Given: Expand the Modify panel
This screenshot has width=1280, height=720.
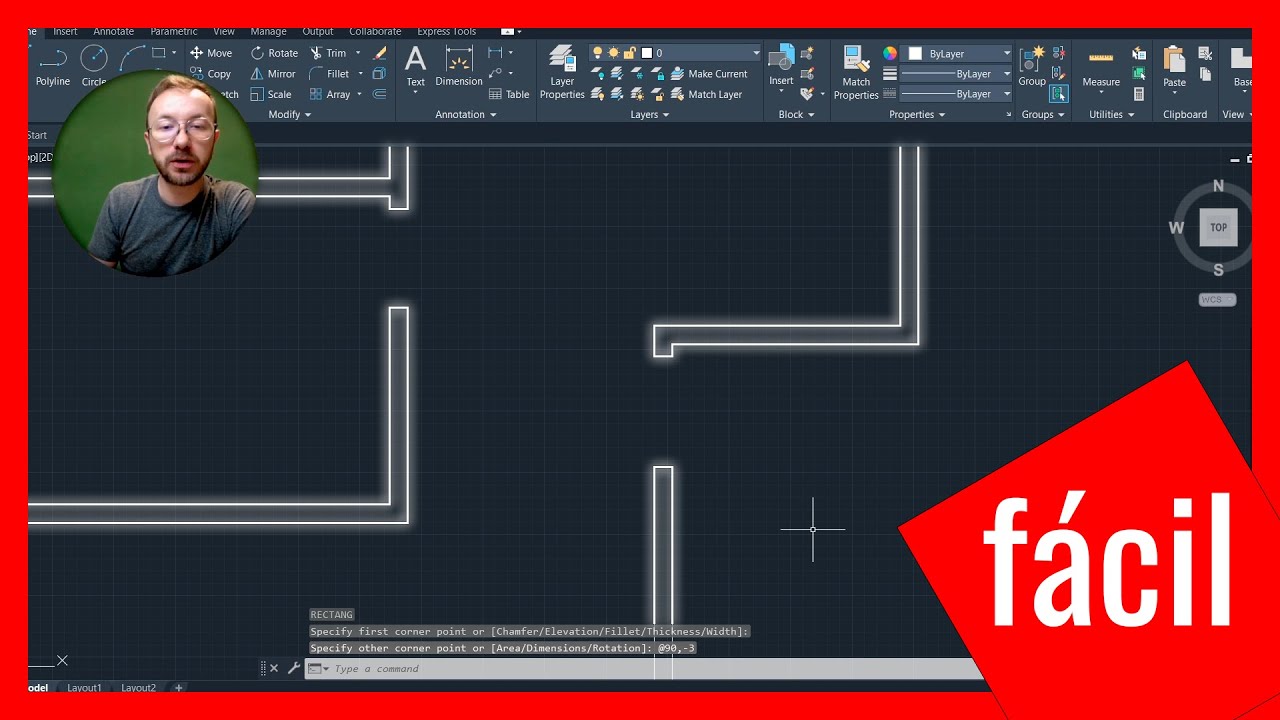Looking at the screenshot, I should click(290, 115).
